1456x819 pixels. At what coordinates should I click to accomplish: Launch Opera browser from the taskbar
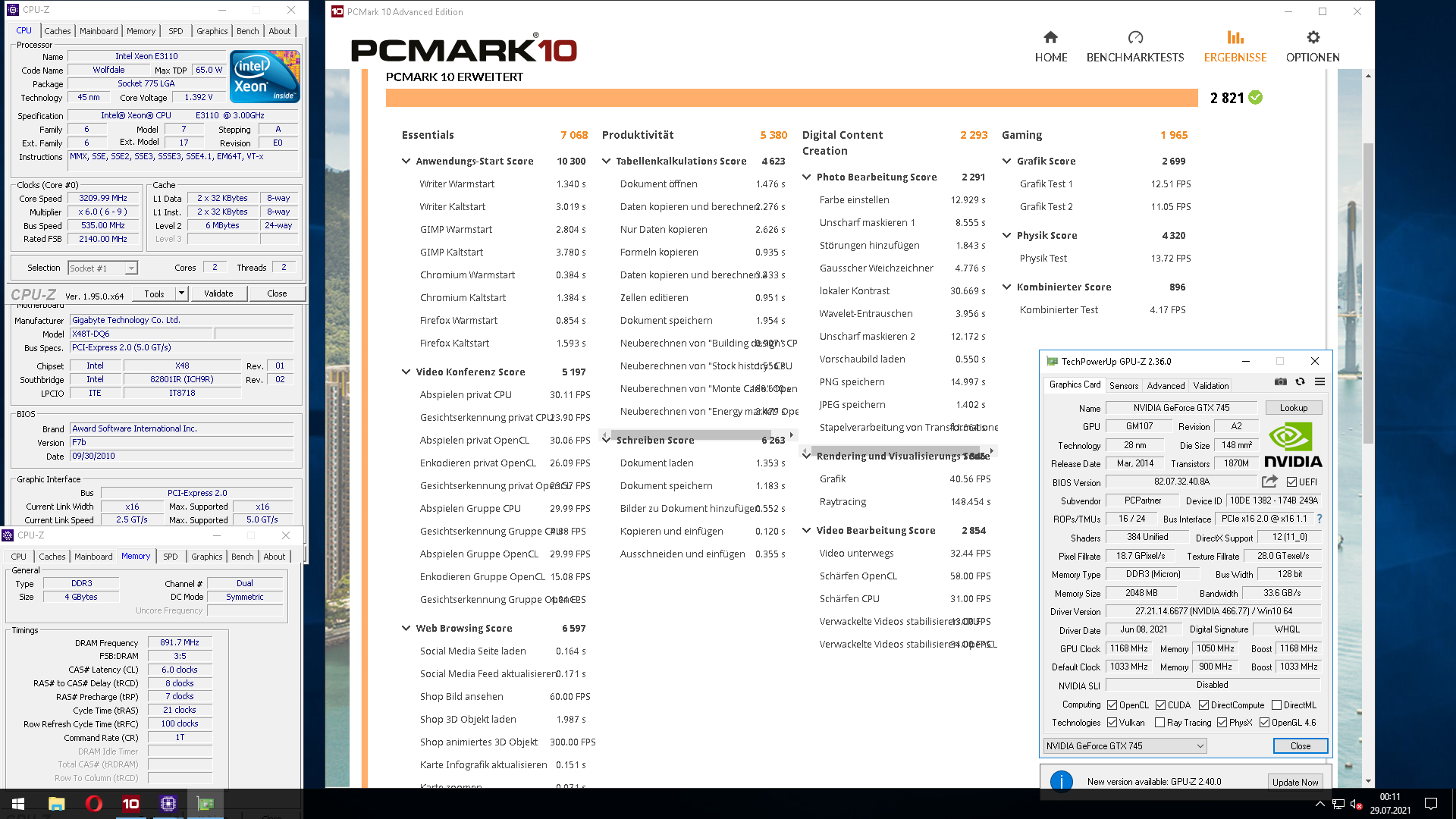click(x=93, y=803)
